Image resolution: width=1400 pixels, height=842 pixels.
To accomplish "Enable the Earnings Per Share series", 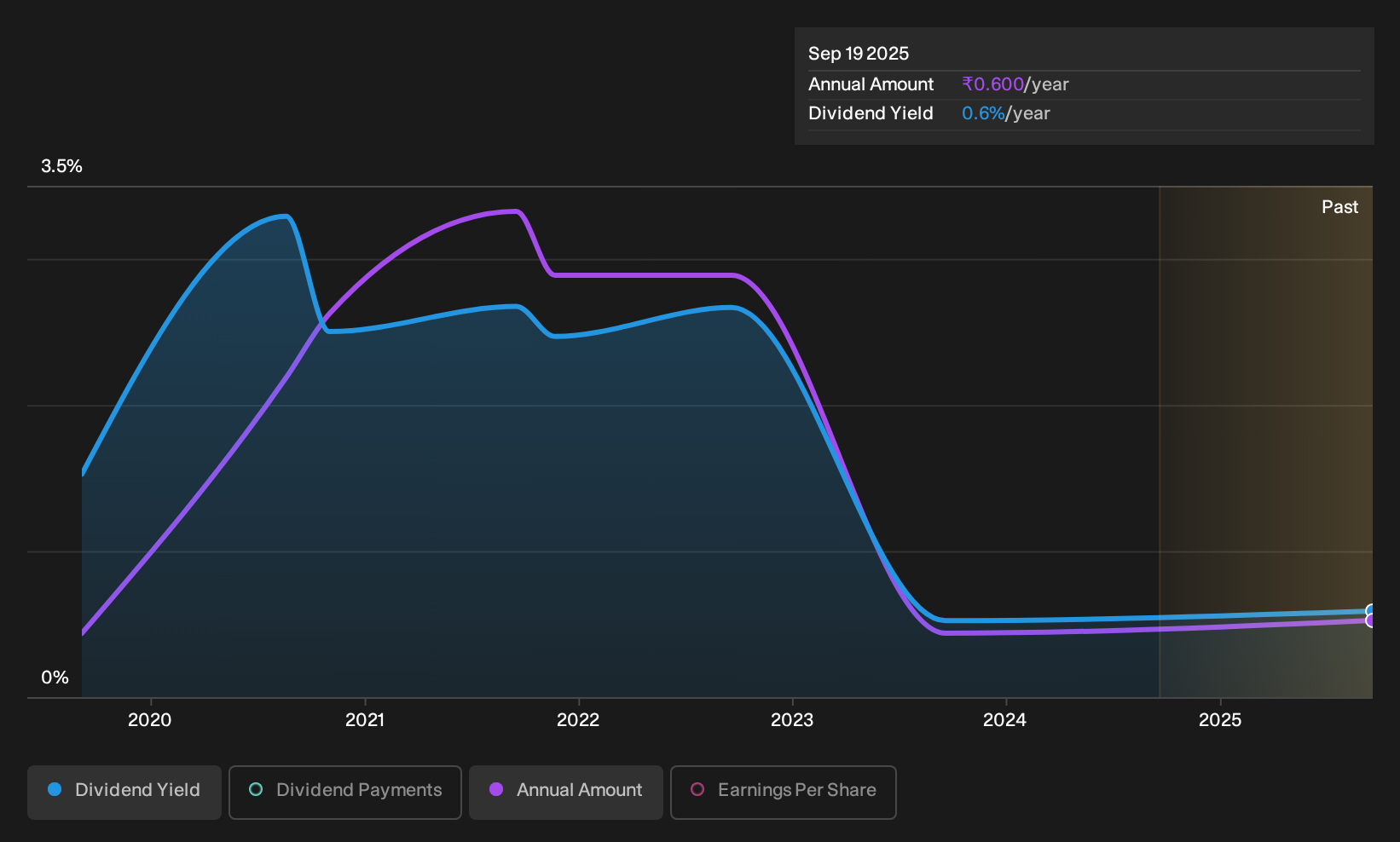I will 784,793.
